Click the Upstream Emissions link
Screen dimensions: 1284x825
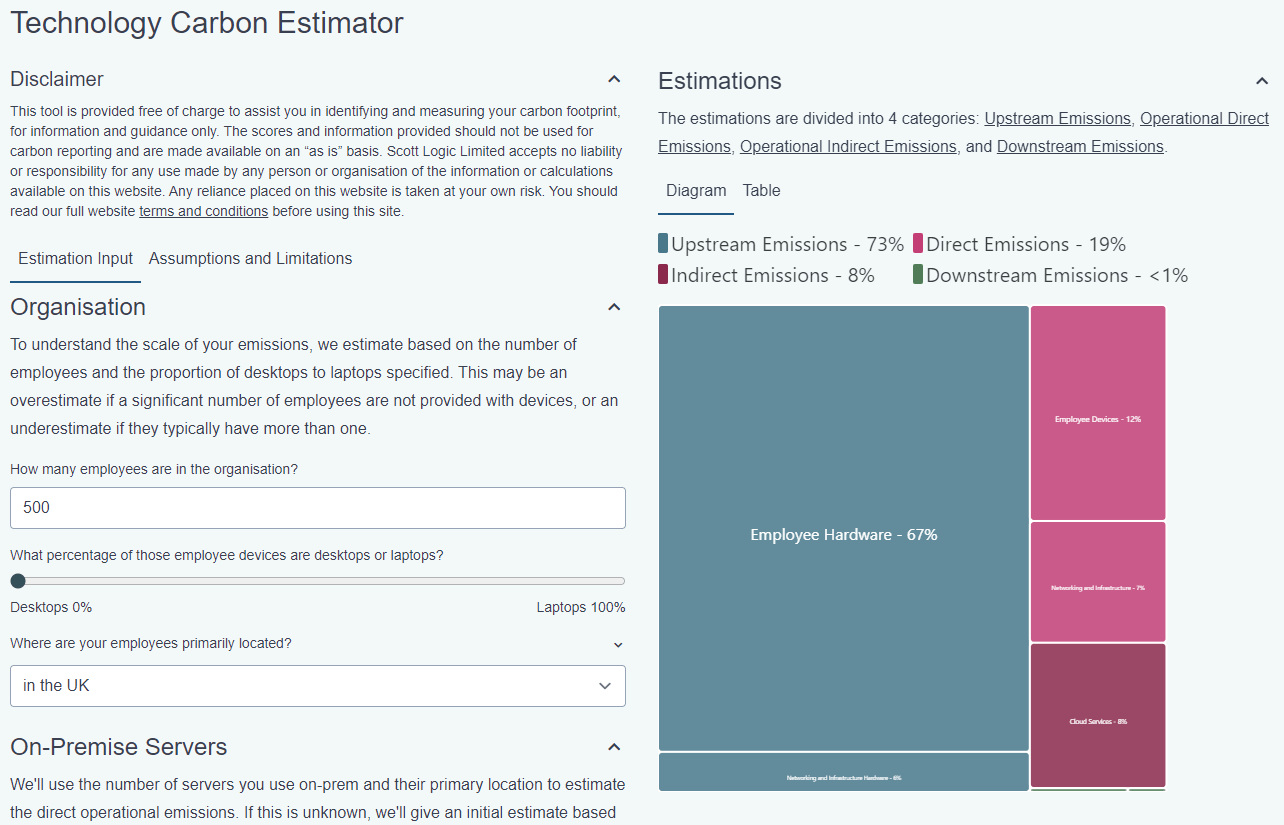tap(1057, 118)
